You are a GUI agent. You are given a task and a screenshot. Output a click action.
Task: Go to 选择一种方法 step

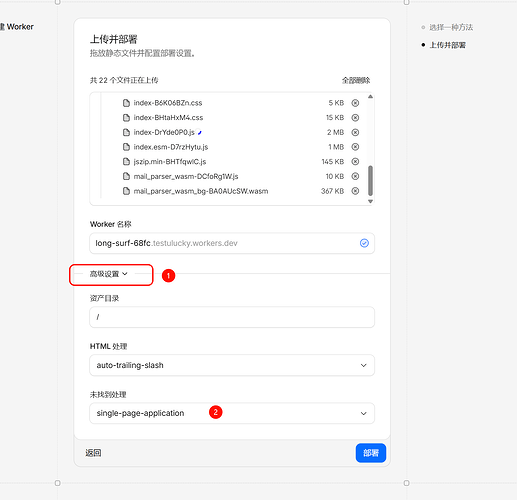tap(451, 27)
